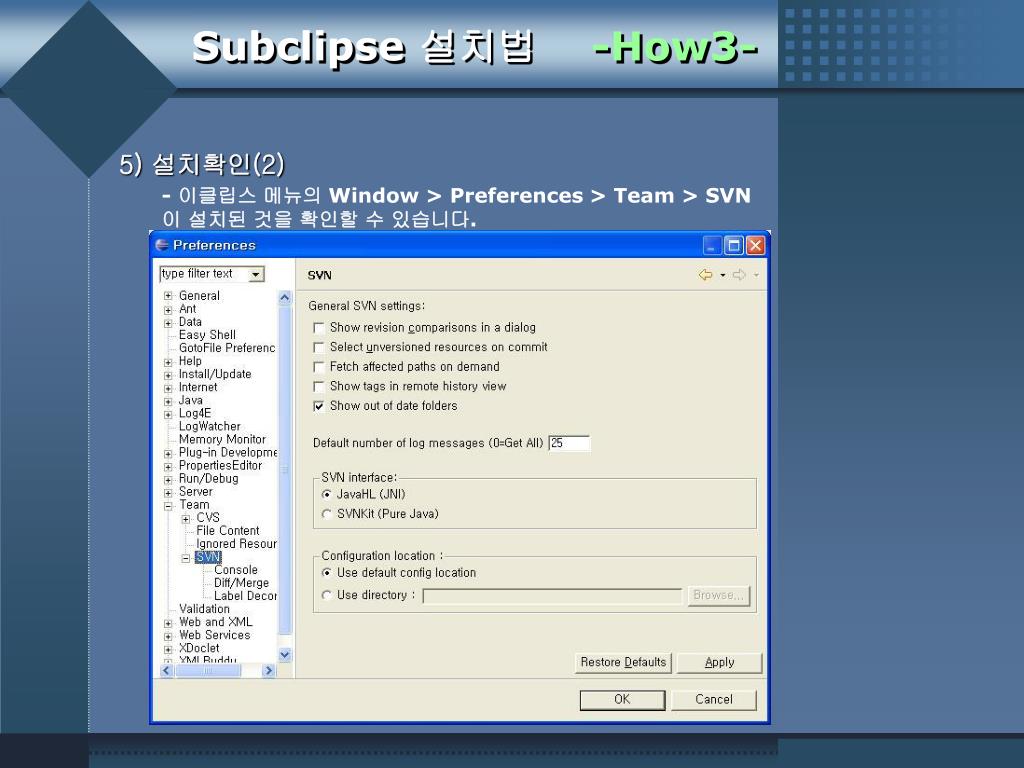
Task: Open the type filter text dropdown
Action: [257, 274]
